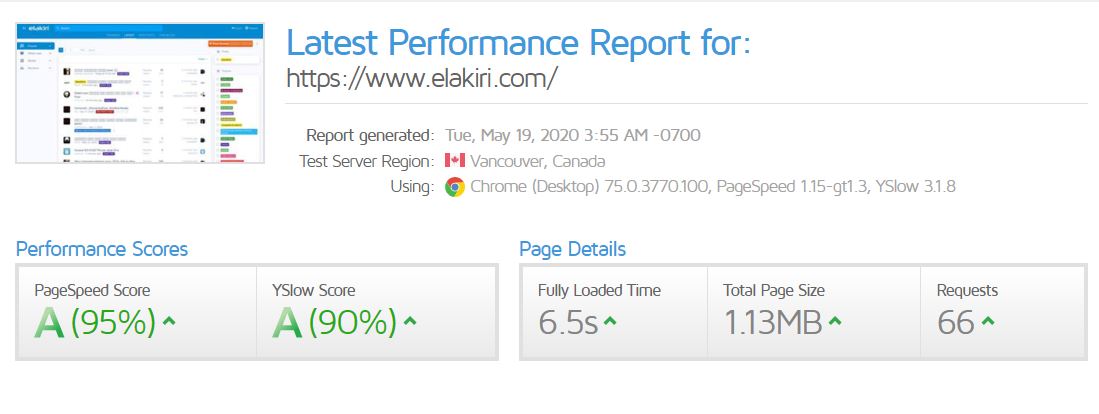The image size is (1099, 414).
Task: Click the YSlow grade A letter
Action: 287,323
